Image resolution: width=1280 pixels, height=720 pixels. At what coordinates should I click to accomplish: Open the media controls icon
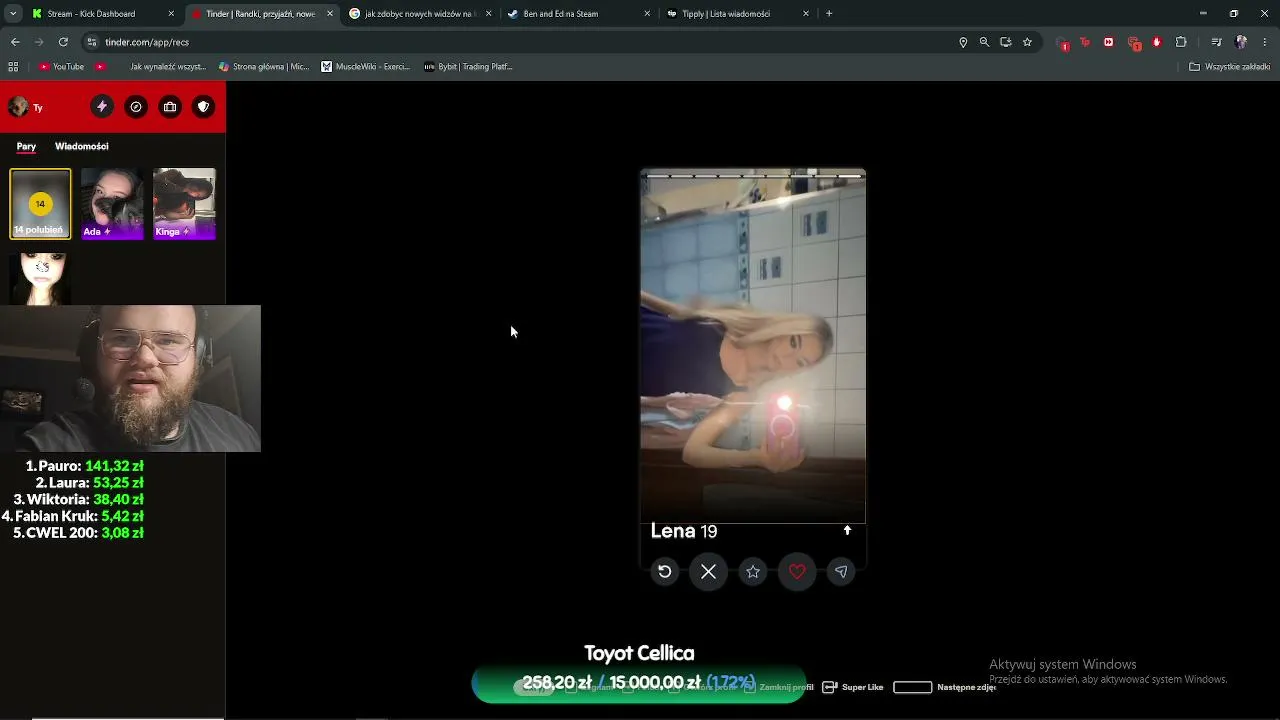(x=1216, y=42)
